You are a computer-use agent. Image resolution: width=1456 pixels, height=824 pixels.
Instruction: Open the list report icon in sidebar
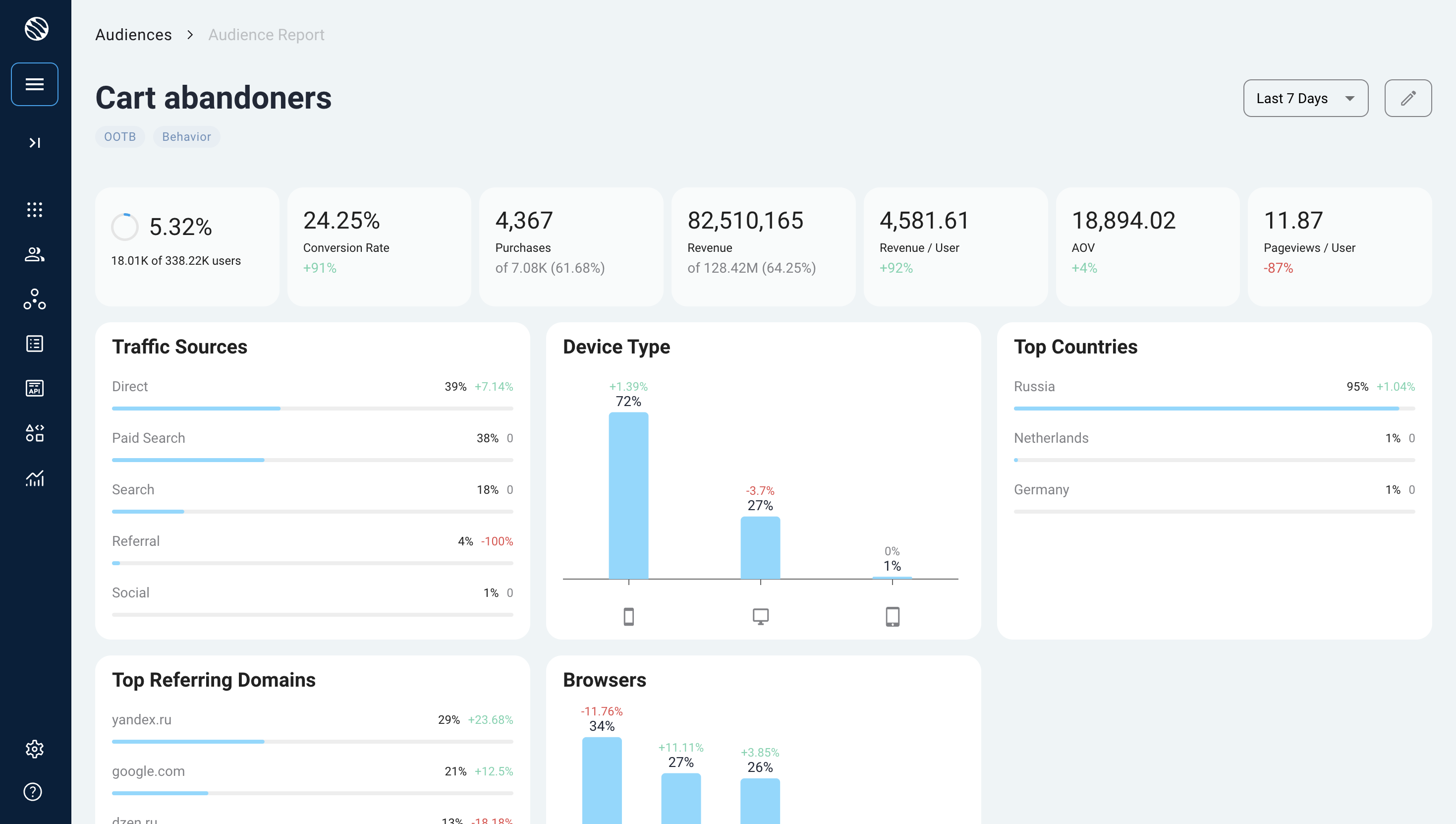[35, 344]
